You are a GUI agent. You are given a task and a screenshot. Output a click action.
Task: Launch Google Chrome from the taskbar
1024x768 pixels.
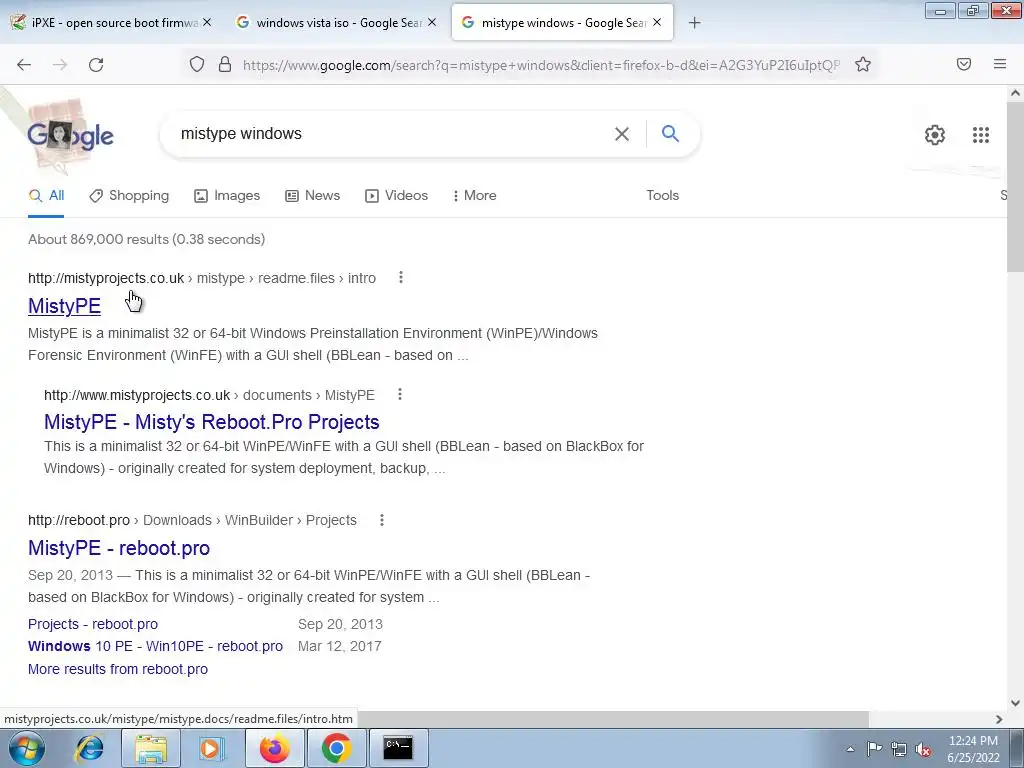tap(336, 748)
